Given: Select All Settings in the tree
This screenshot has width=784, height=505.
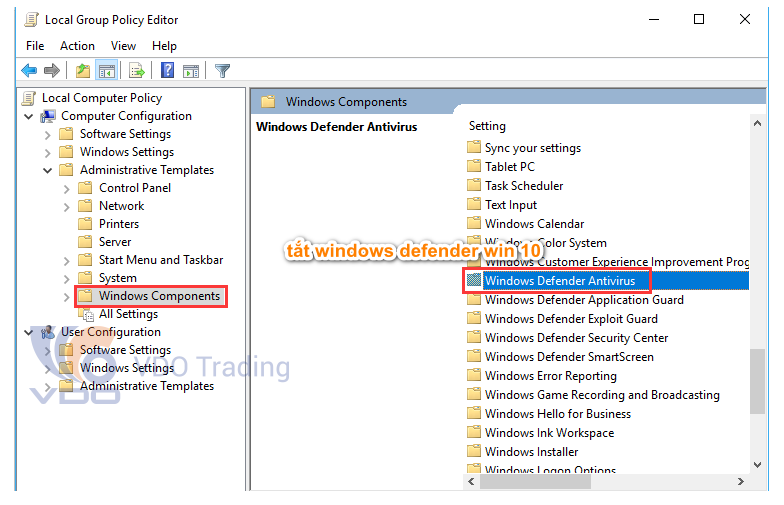Looking at the screenshot, I should [x=128, y=314].
